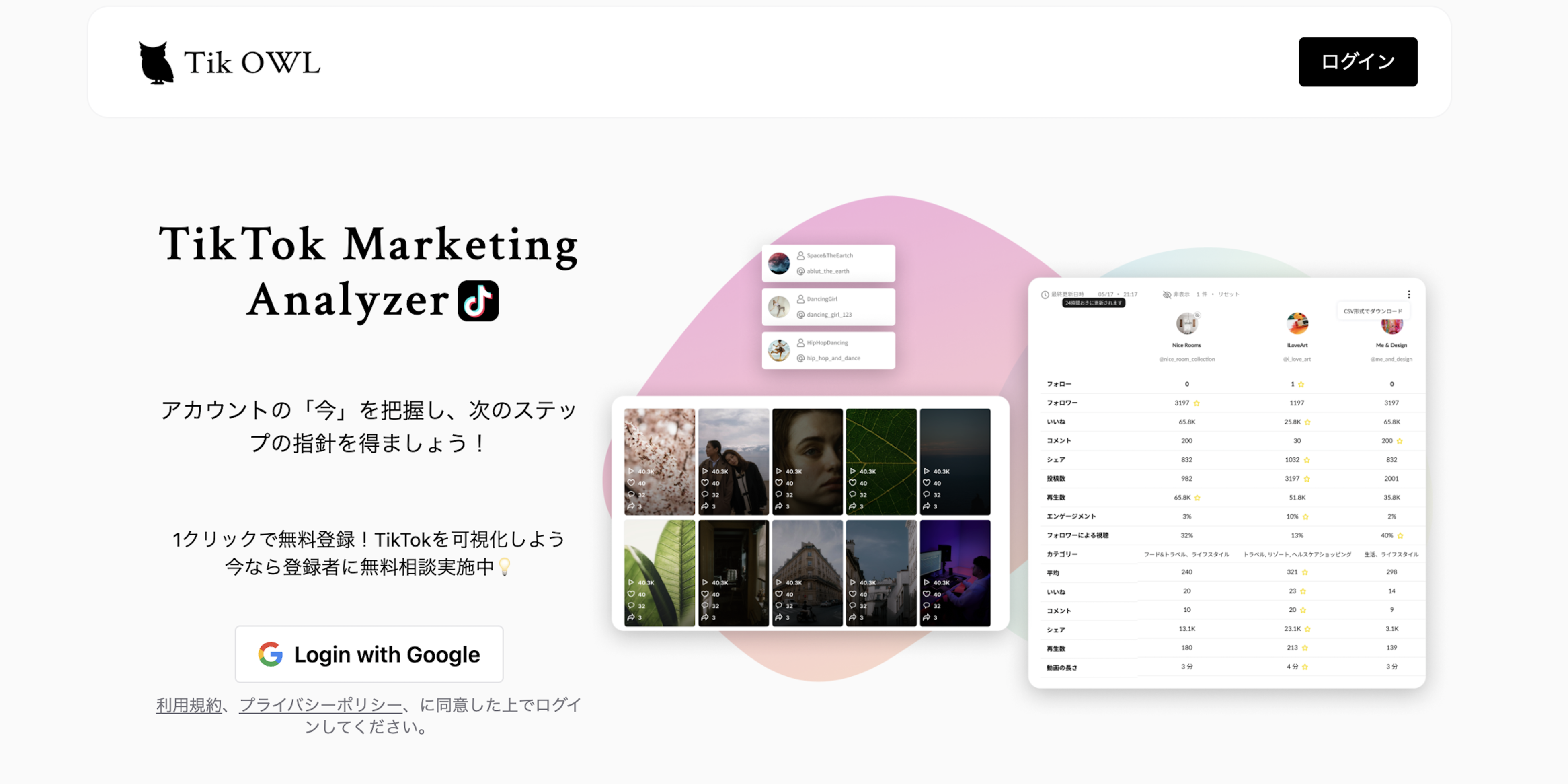Click the clock icon beside 最終更新日時
Screen dimensions: 1568x784
(1045, 294)
